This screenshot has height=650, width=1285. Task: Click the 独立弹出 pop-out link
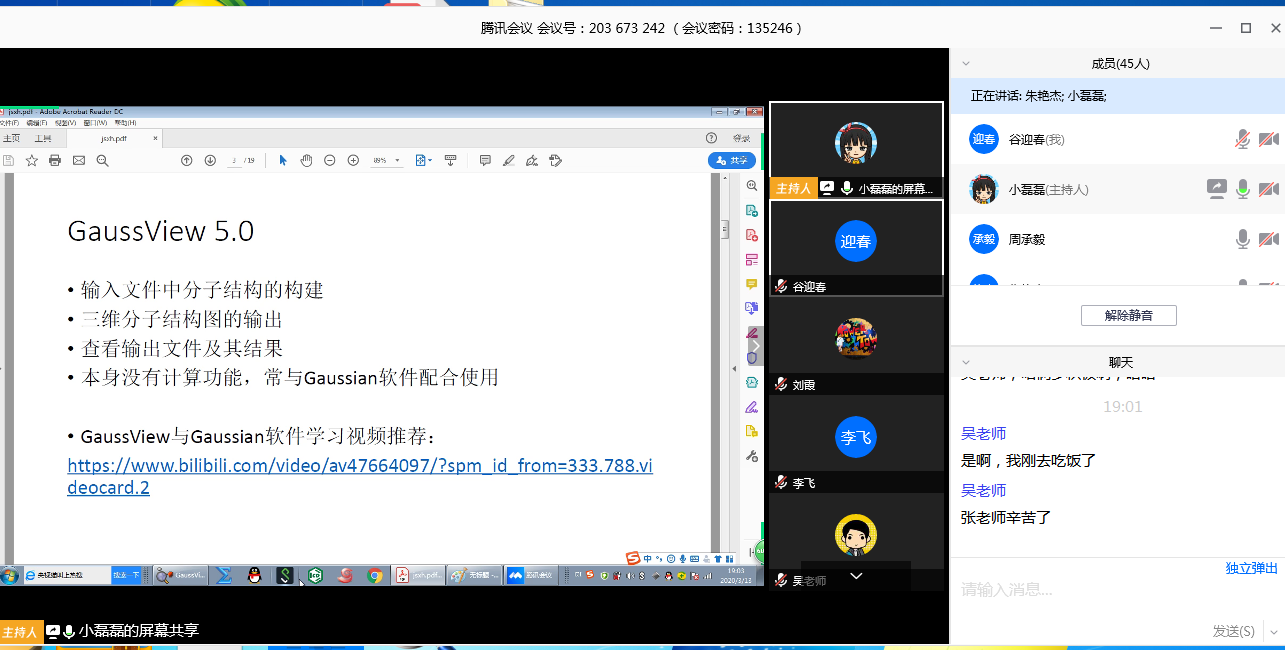click(x=1251, y=568)
